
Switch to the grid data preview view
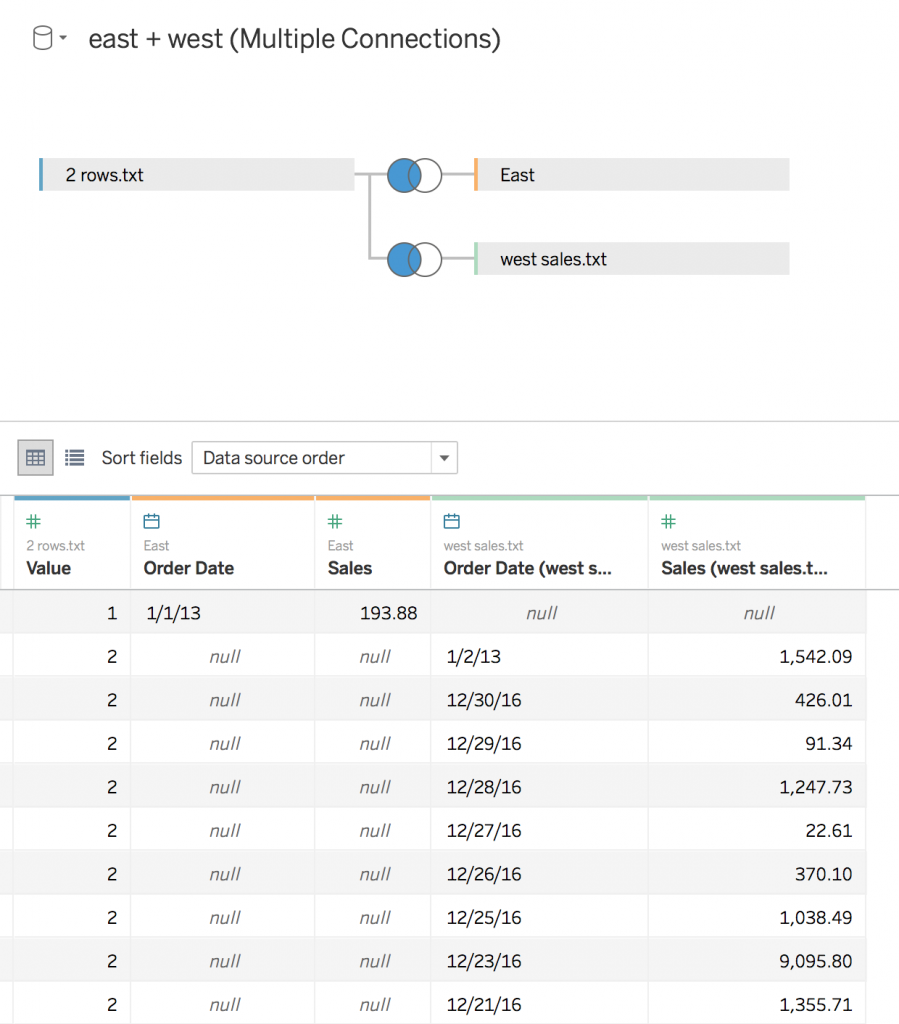(35, 457)
